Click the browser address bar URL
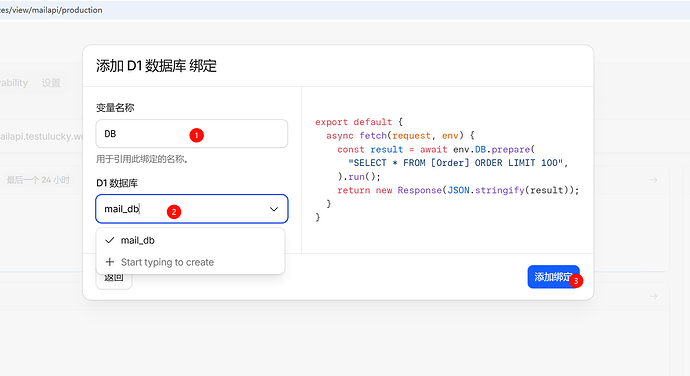The height and width of the screenshot is (376, 690). click(x=51, y=10)
